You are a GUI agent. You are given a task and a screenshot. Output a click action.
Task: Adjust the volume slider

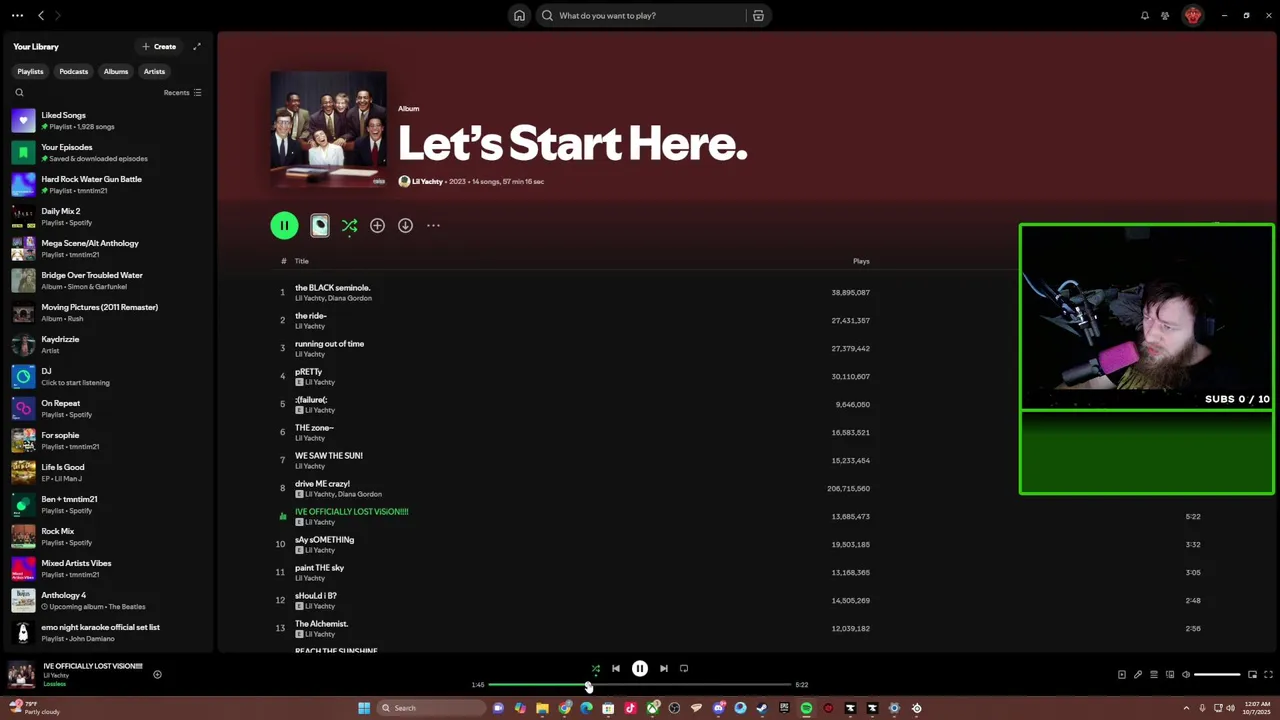1217,674
